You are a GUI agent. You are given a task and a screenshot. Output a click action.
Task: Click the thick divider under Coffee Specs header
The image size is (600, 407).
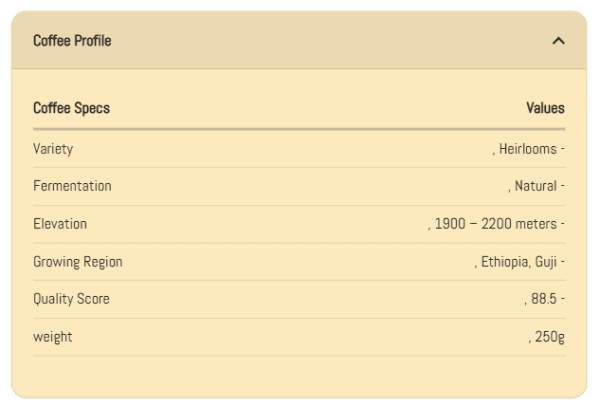(299, 129)
